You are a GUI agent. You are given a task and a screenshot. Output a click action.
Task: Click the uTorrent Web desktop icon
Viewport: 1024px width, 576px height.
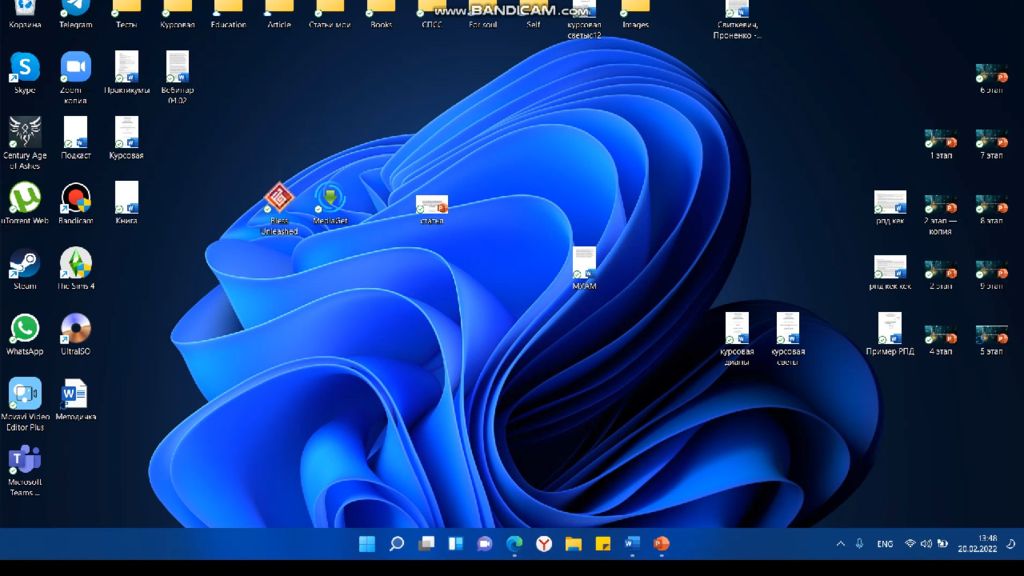point(24,198)
